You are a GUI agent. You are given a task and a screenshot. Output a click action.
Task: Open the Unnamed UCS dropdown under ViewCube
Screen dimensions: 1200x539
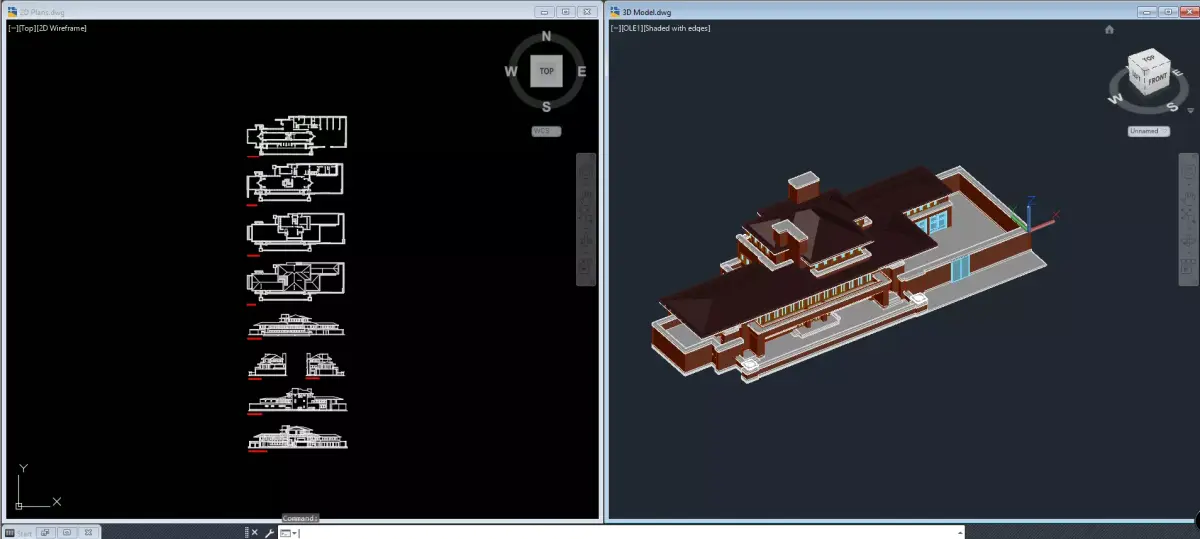1148,131
